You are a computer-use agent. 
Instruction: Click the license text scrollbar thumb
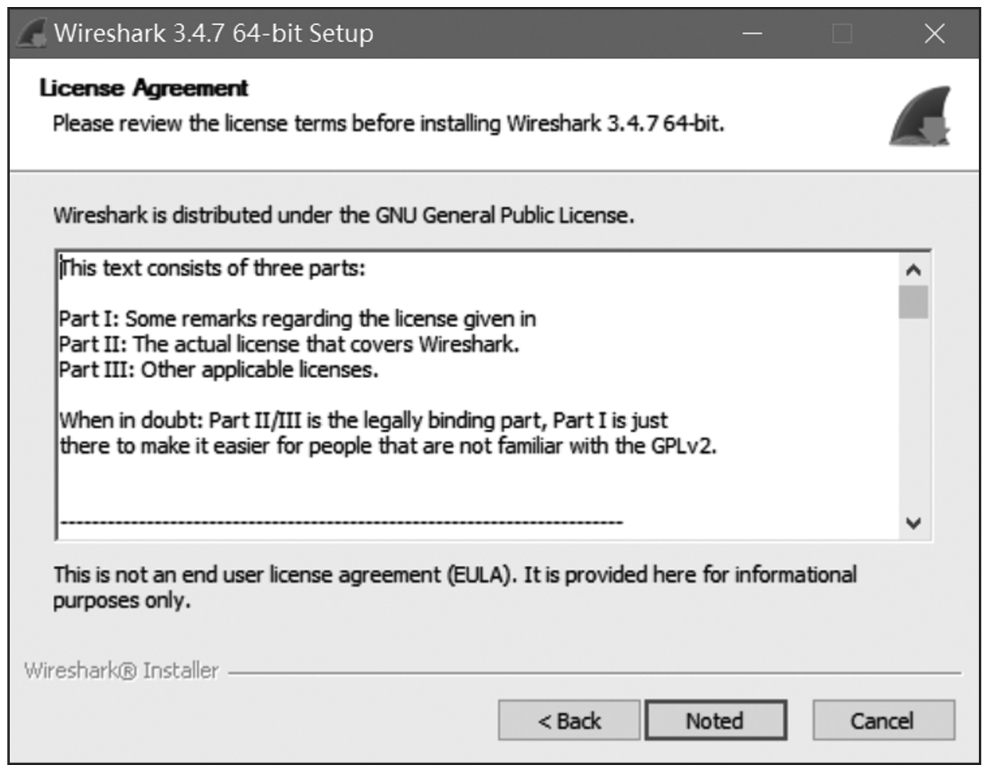913,301
